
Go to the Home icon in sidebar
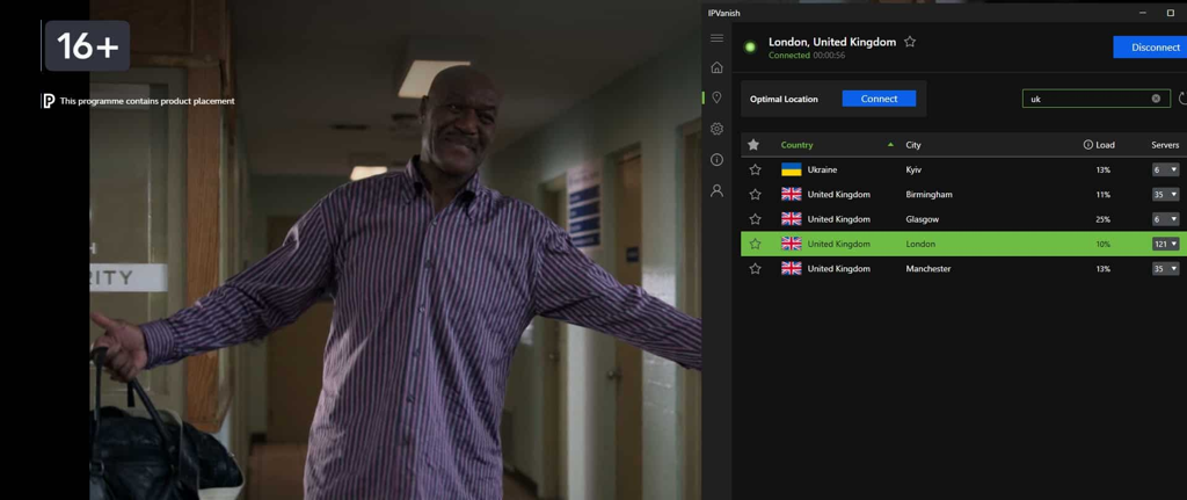pos(717,68)
